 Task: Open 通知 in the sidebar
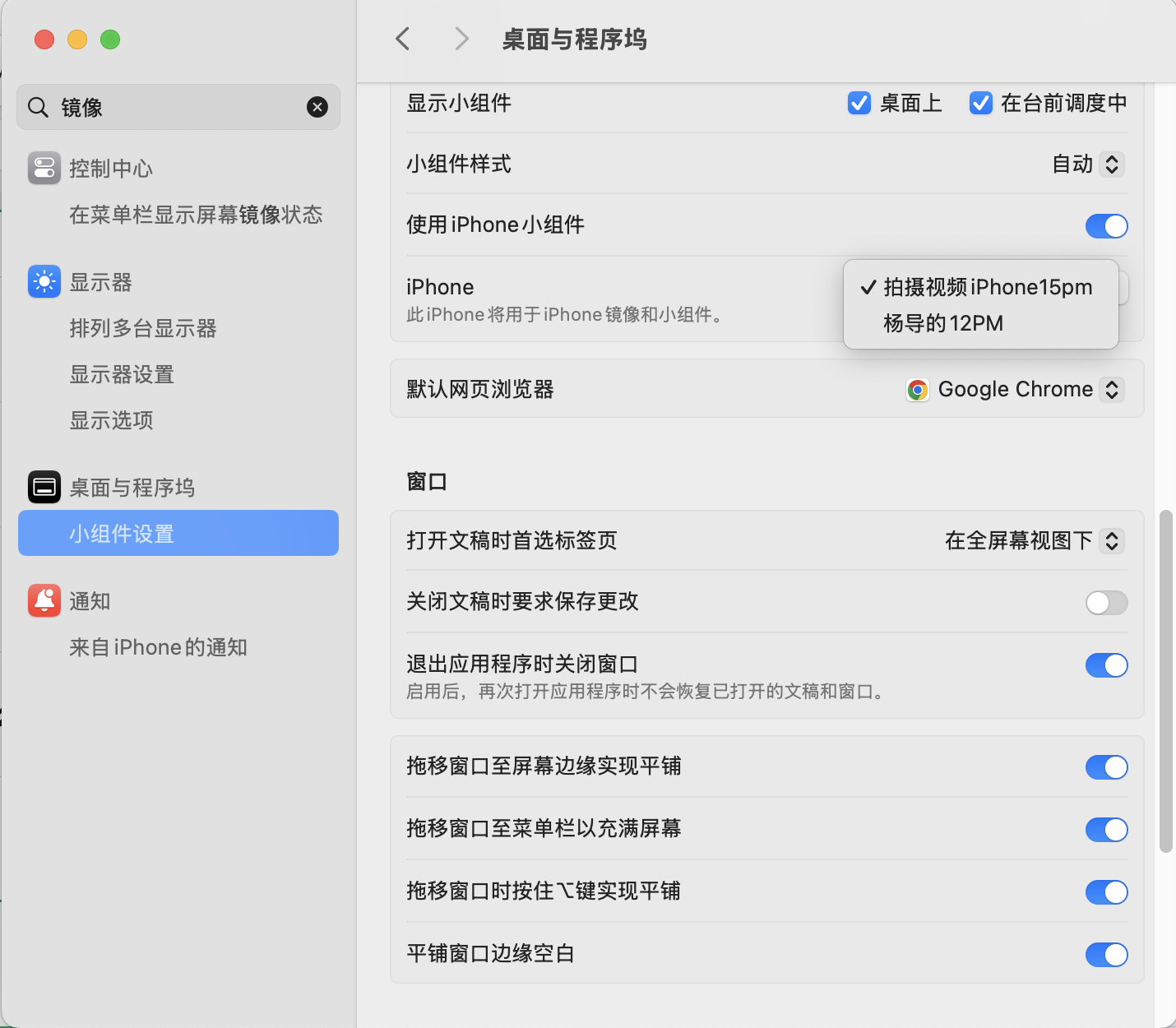pyautogui.click(x=178, y=600)
